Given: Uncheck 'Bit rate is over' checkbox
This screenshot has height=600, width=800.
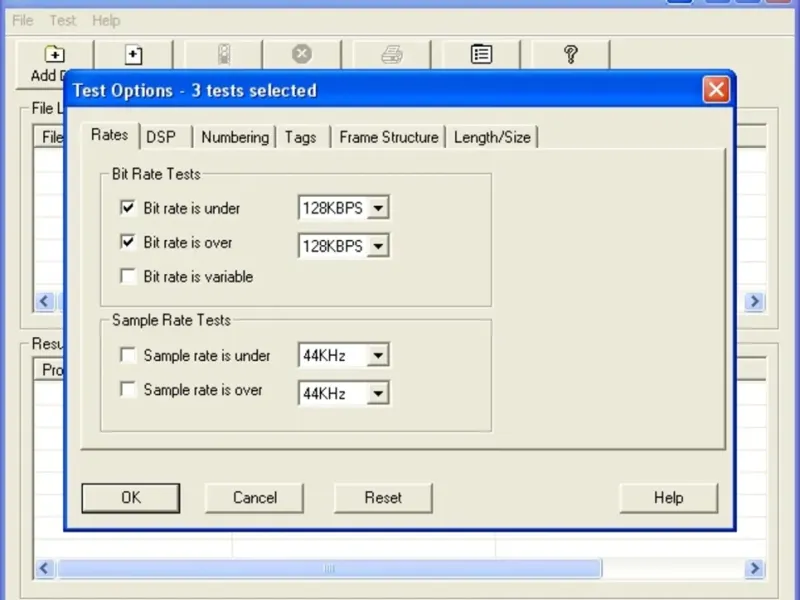Looking at the screenshot, I should 128,242.
